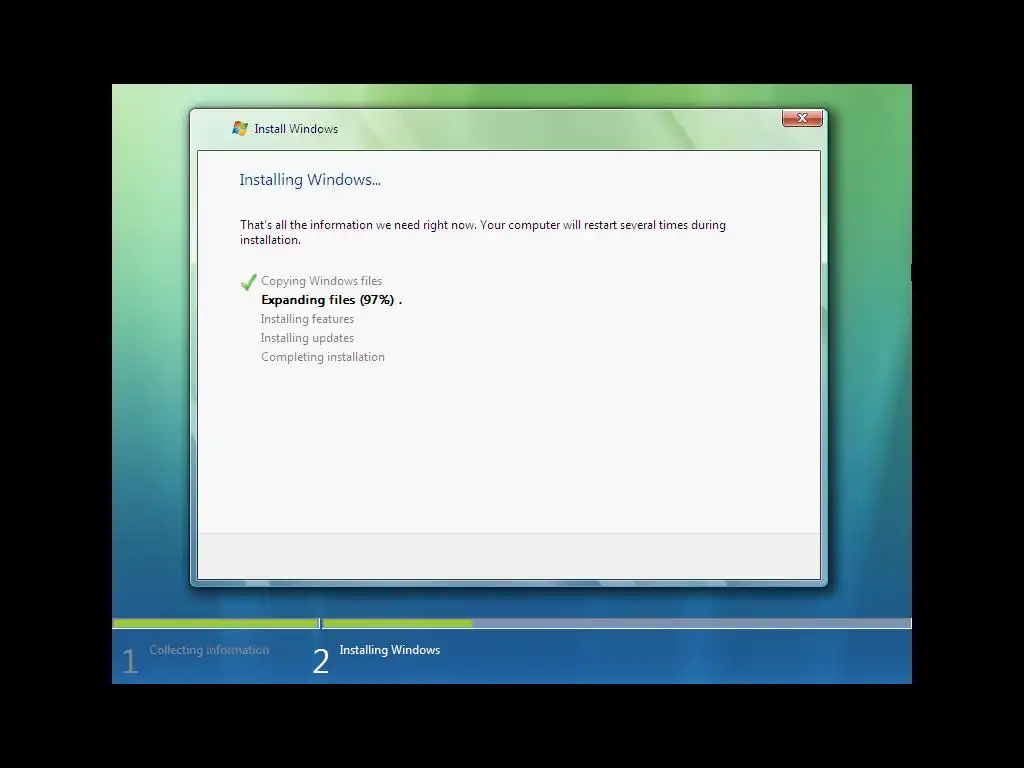Screen dimensions: 1024x768
Task: Click the "Installing Windows..." heading
Action: pos(310,180)
